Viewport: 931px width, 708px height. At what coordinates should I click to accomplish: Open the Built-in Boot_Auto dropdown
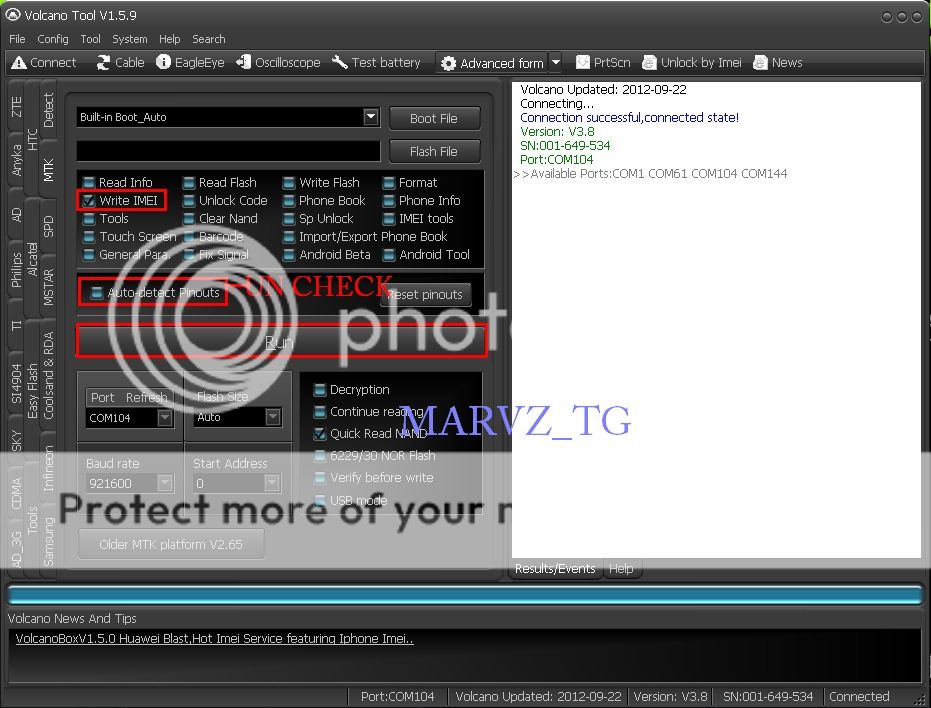click(x=371, y=116)
